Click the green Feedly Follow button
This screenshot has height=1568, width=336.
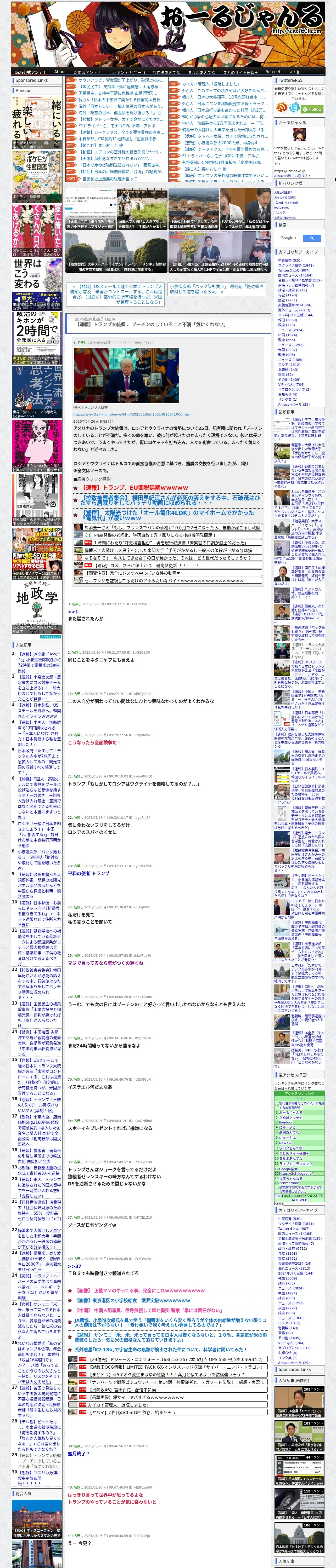coord(312,109)
